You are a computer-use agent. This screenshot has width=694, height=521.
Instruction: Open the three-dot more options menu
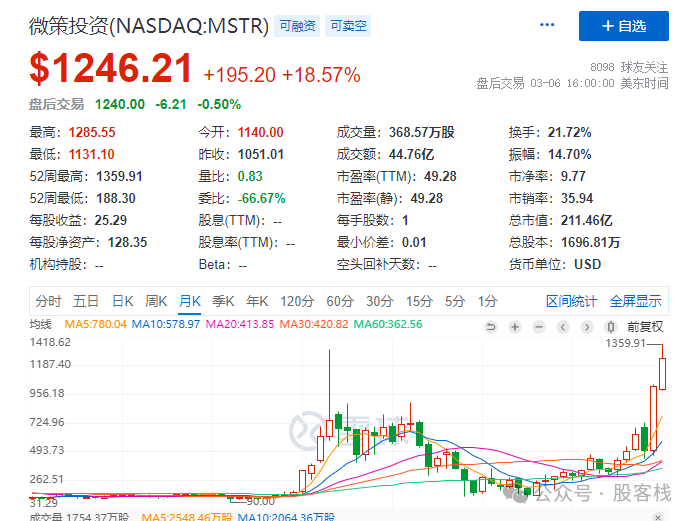547,25
